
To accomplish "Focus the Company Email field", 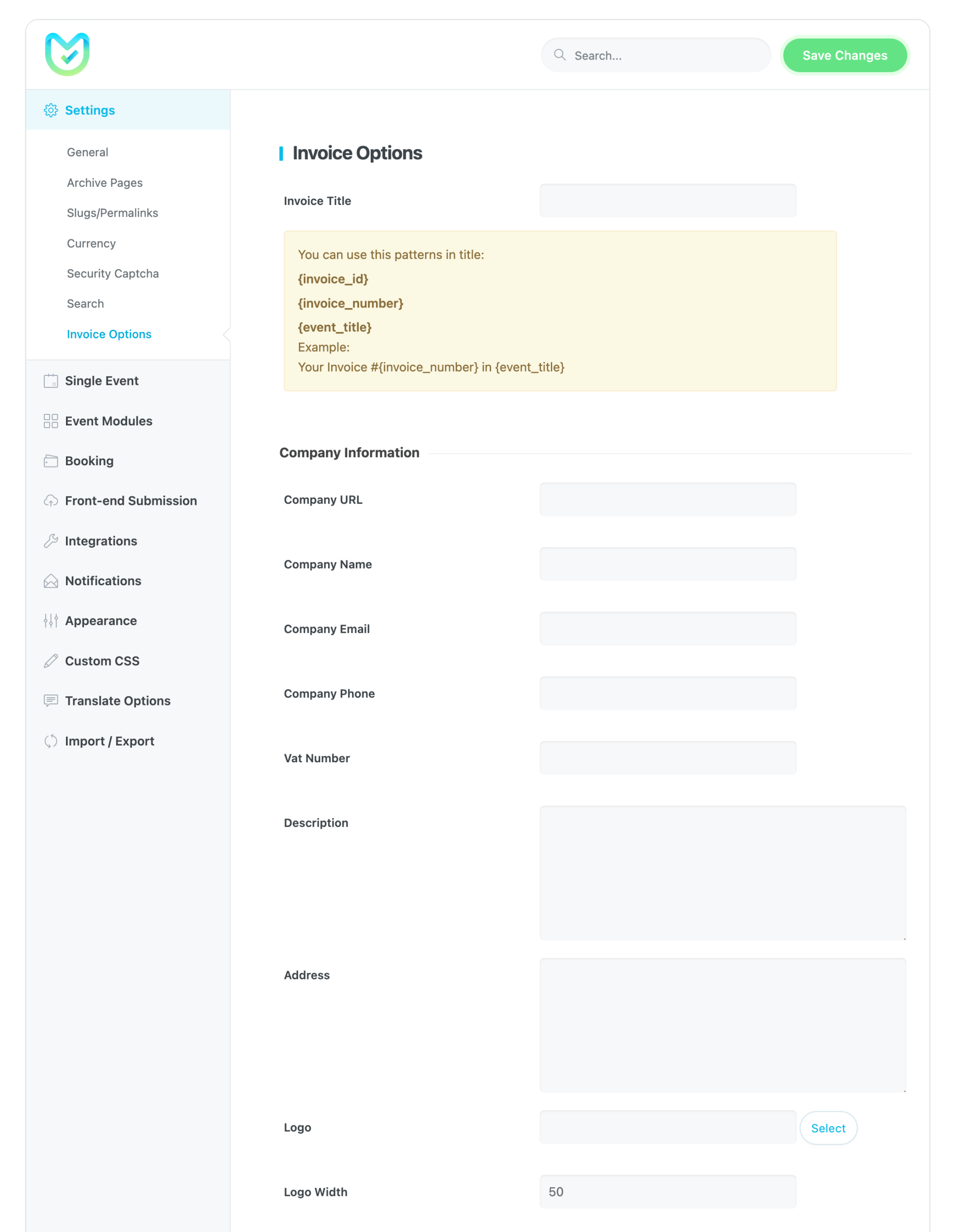I will 668,629.
